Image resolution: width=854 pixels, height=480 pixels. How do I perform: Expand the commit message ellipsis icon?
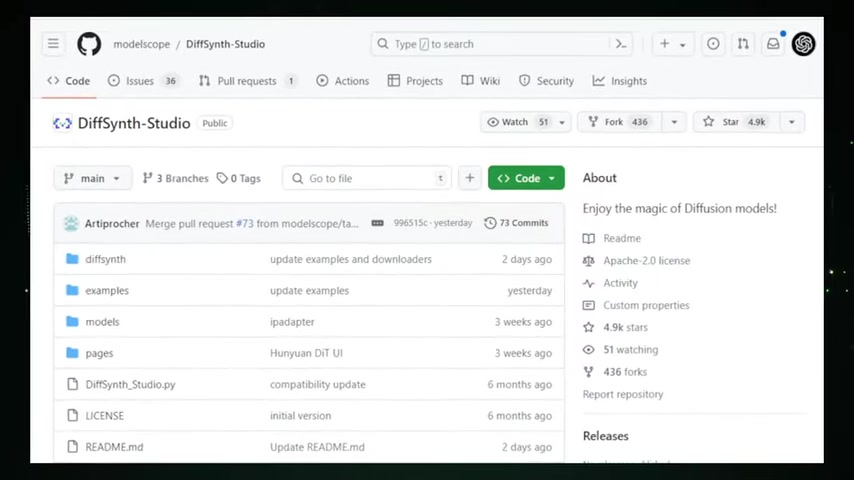pos(377,223)
